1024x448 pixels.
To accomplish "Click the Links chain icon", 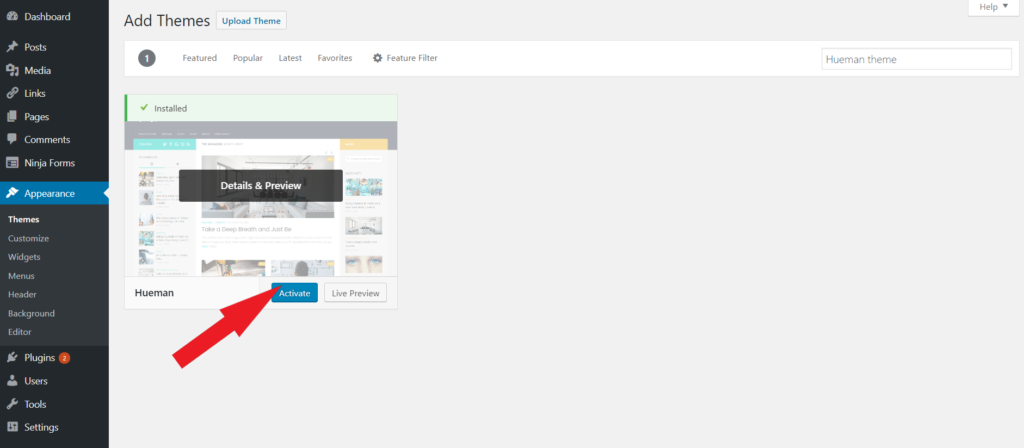I will [x=12, y=93].
